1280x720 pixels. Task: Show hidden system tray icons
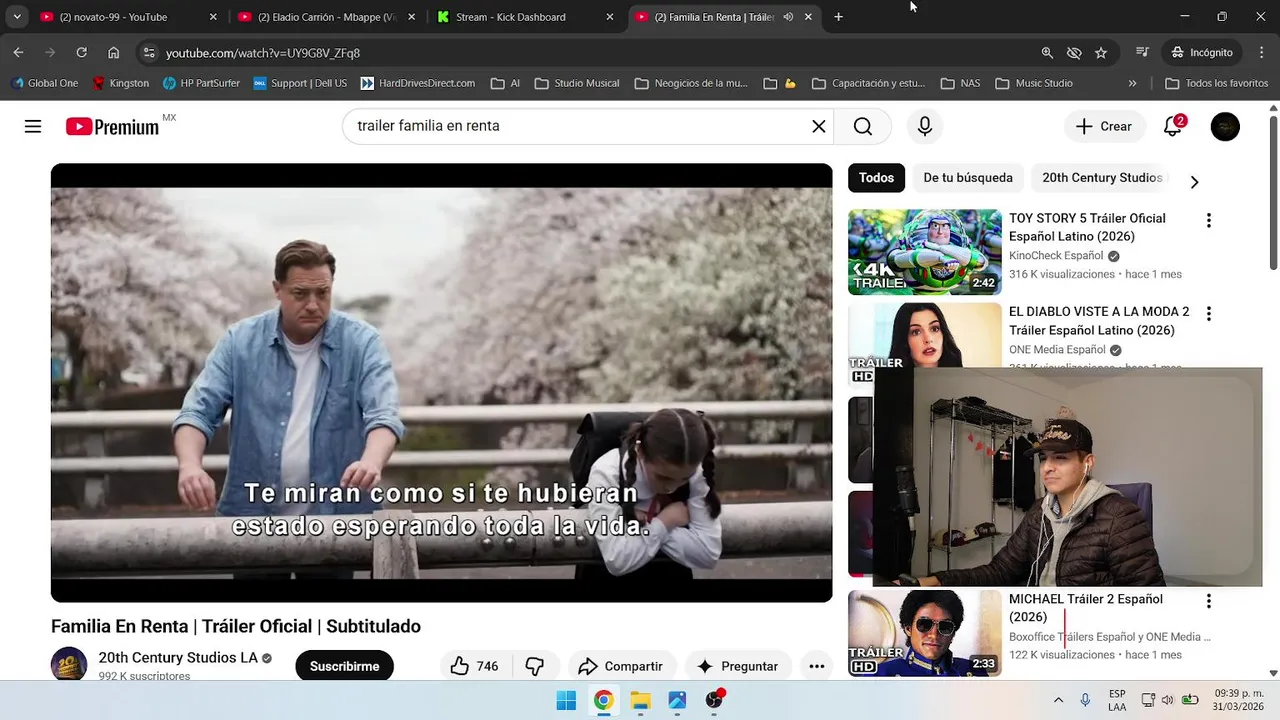(x=1058, y=700)
